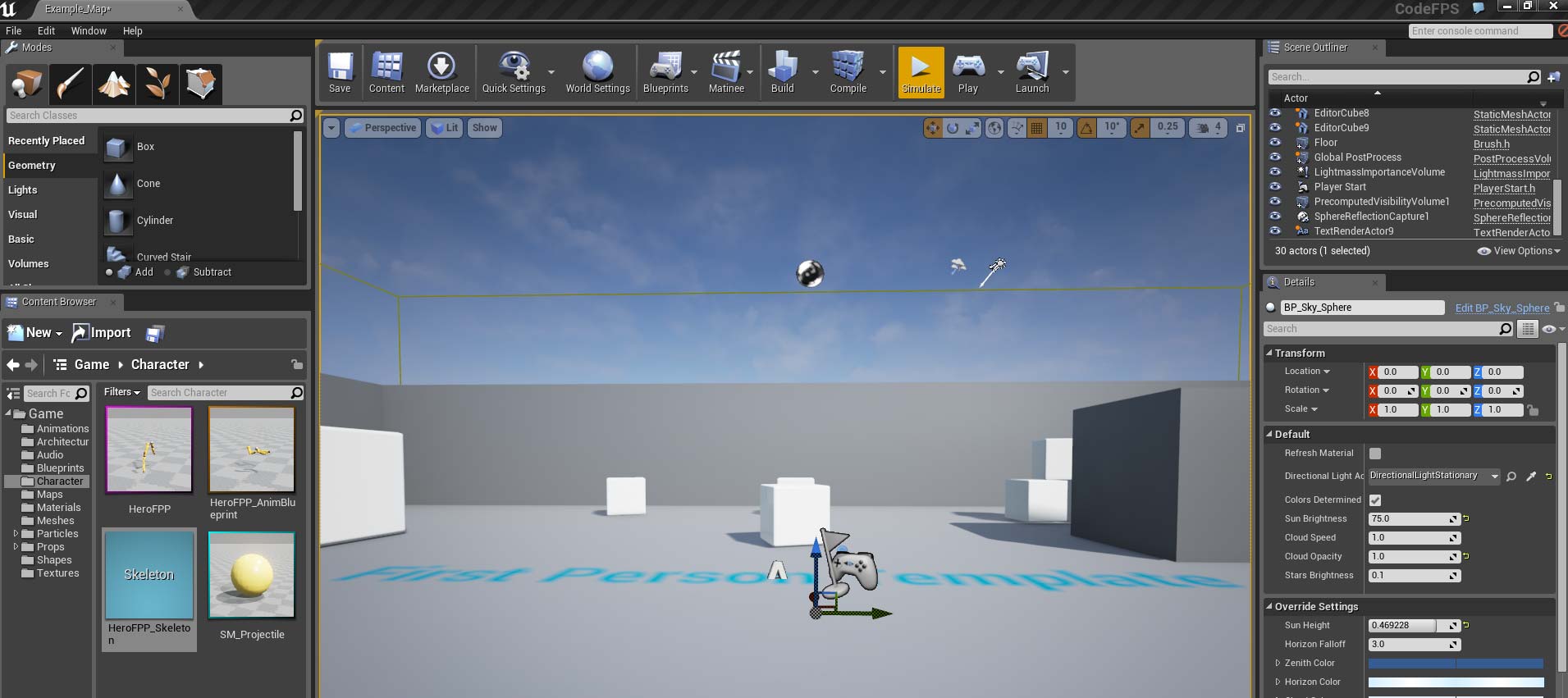The width and height of the screenshot is (1568, 698).
Task: Click the Import button
Action: pos(102,333)
